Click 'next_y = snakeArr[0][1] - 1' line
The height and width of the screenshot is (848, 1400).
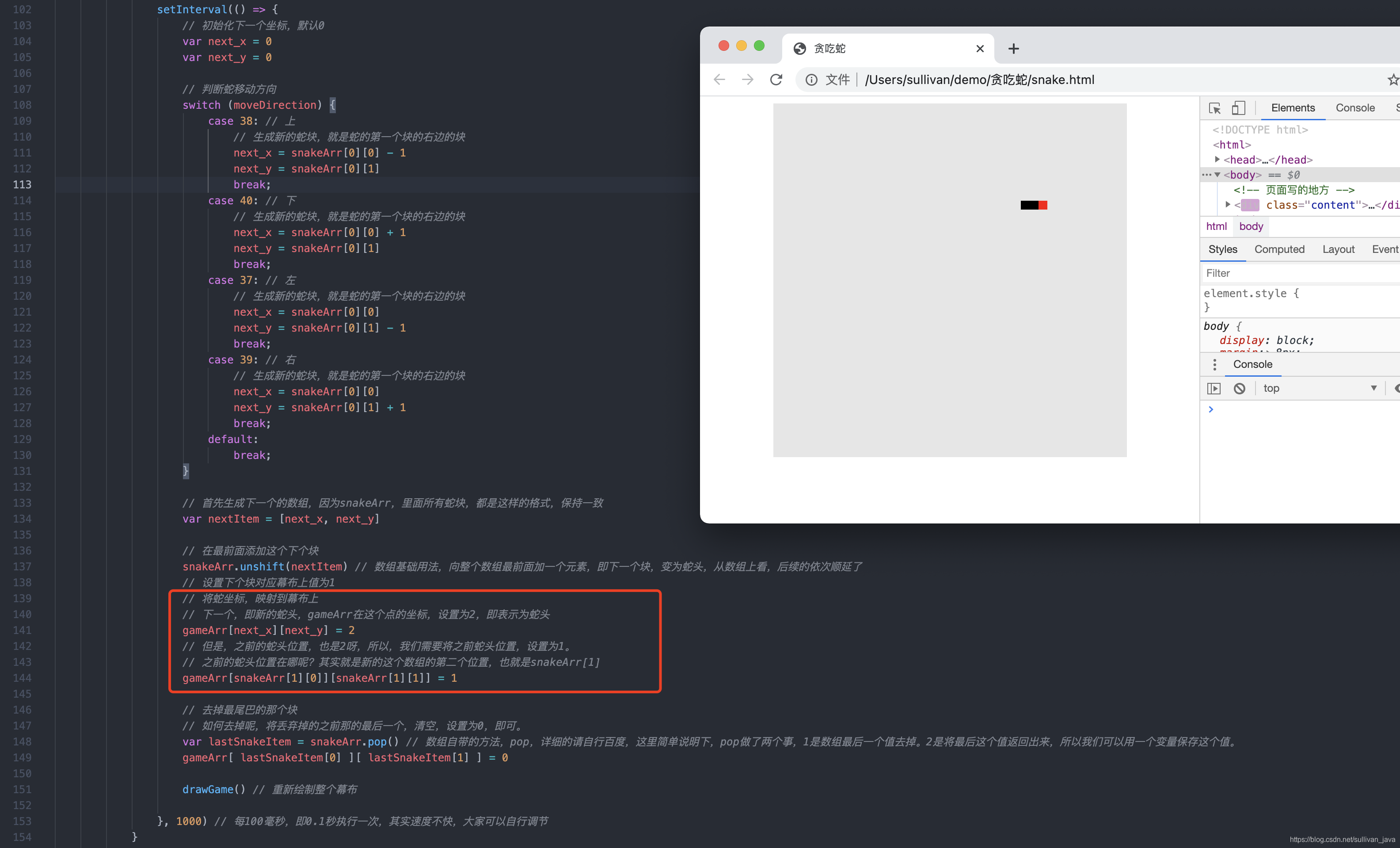pyautogui.click(x=320, y=328)
